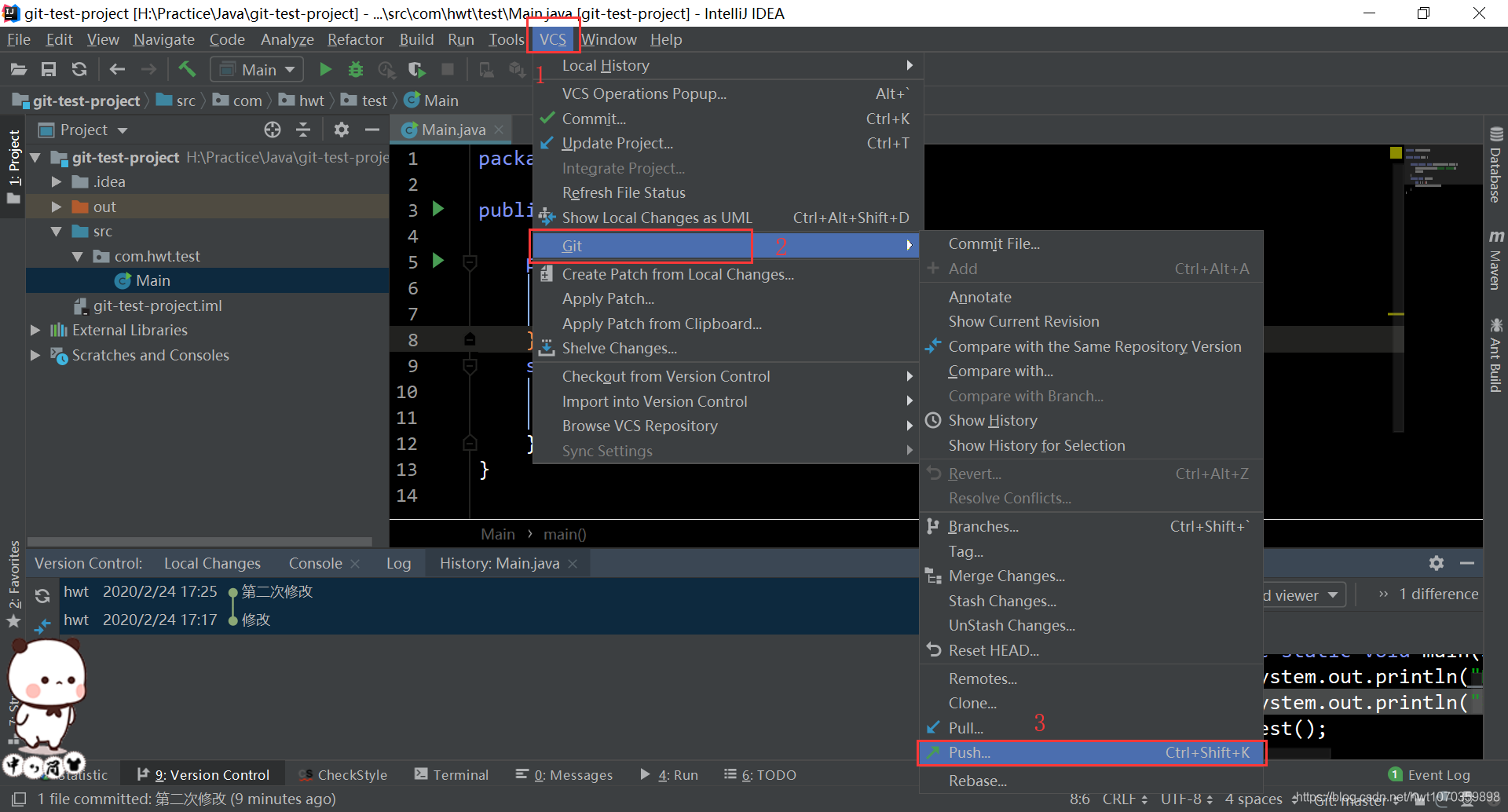
Task: Open the 6: TODO tool window
Action: [x=759, y=775]
